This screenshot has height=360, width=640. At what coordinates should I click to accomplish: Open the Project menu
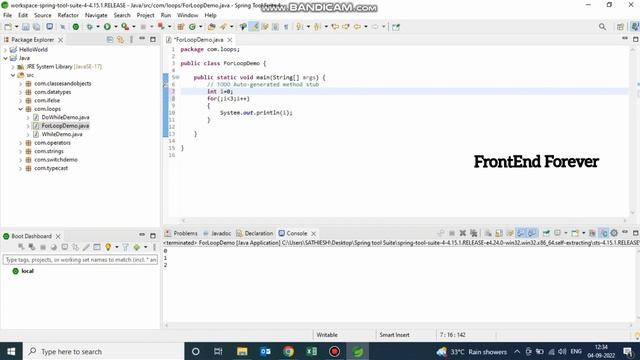145,15
